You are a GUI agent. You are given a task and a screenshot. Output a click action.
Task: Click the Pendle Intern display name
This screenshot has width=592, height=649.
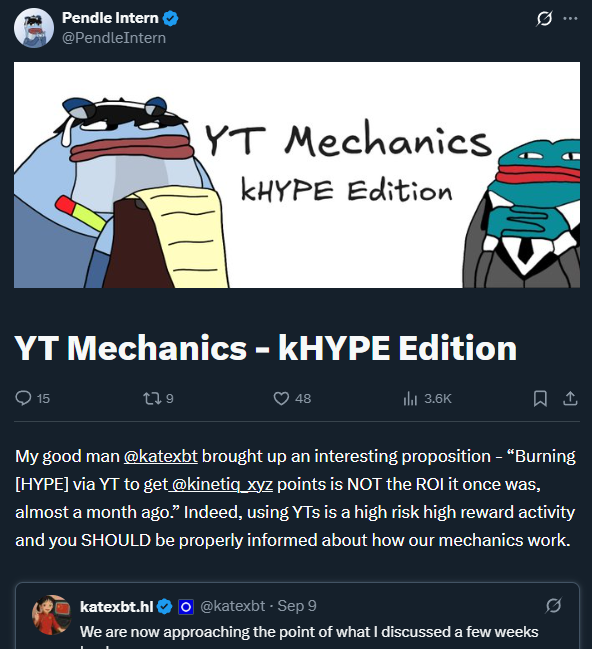click(x=110, y=18)
